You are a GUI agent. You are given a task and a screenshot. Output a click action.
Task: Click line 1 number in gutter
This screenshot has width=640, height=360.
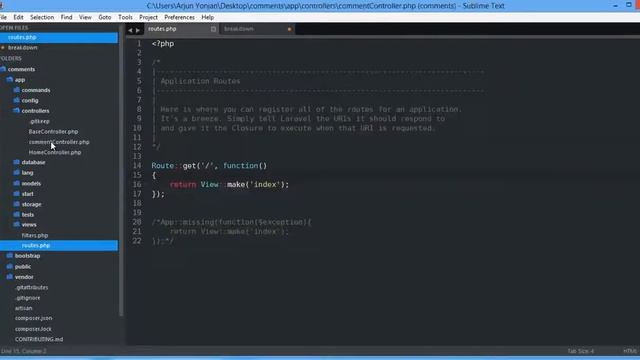point(139,44)
